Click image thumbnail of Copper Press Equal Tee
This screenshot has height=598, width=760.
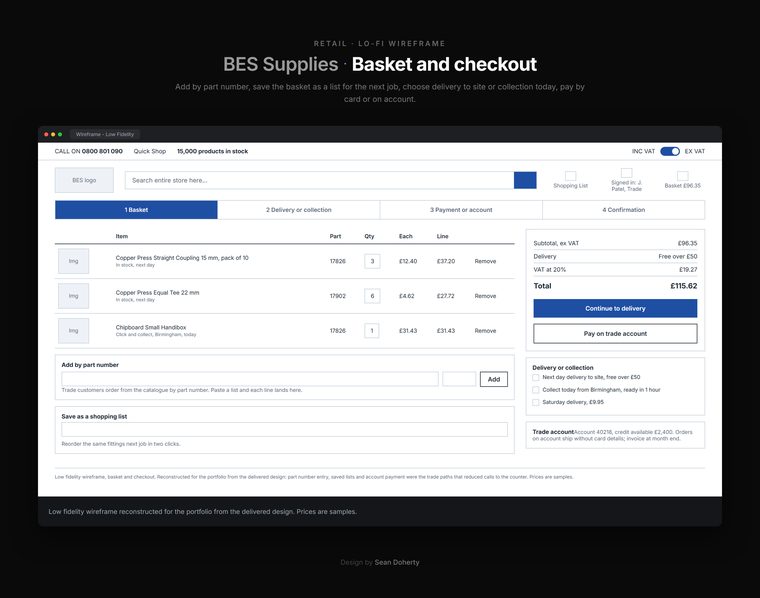[x=74, y=296]
